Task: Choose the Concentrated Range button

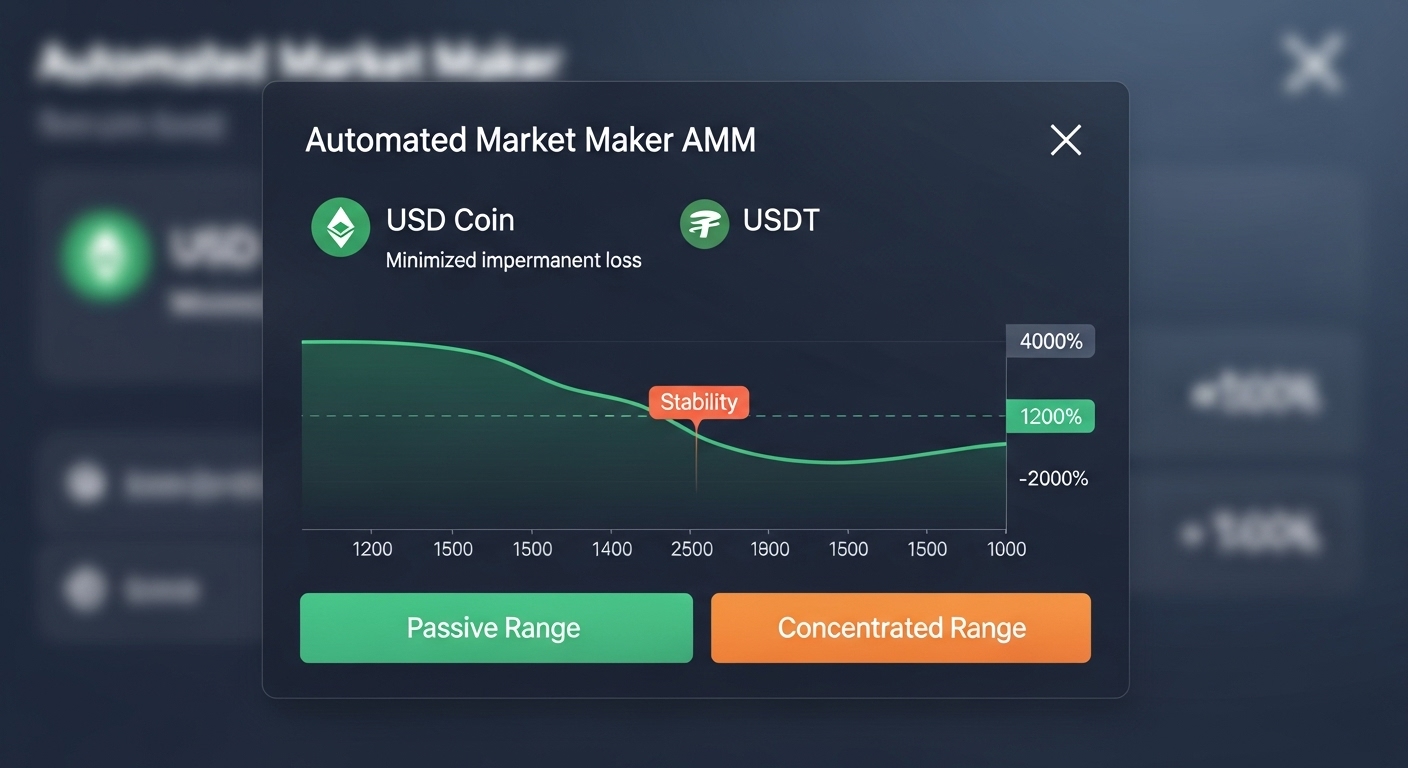Action: [x=901, y=628]
